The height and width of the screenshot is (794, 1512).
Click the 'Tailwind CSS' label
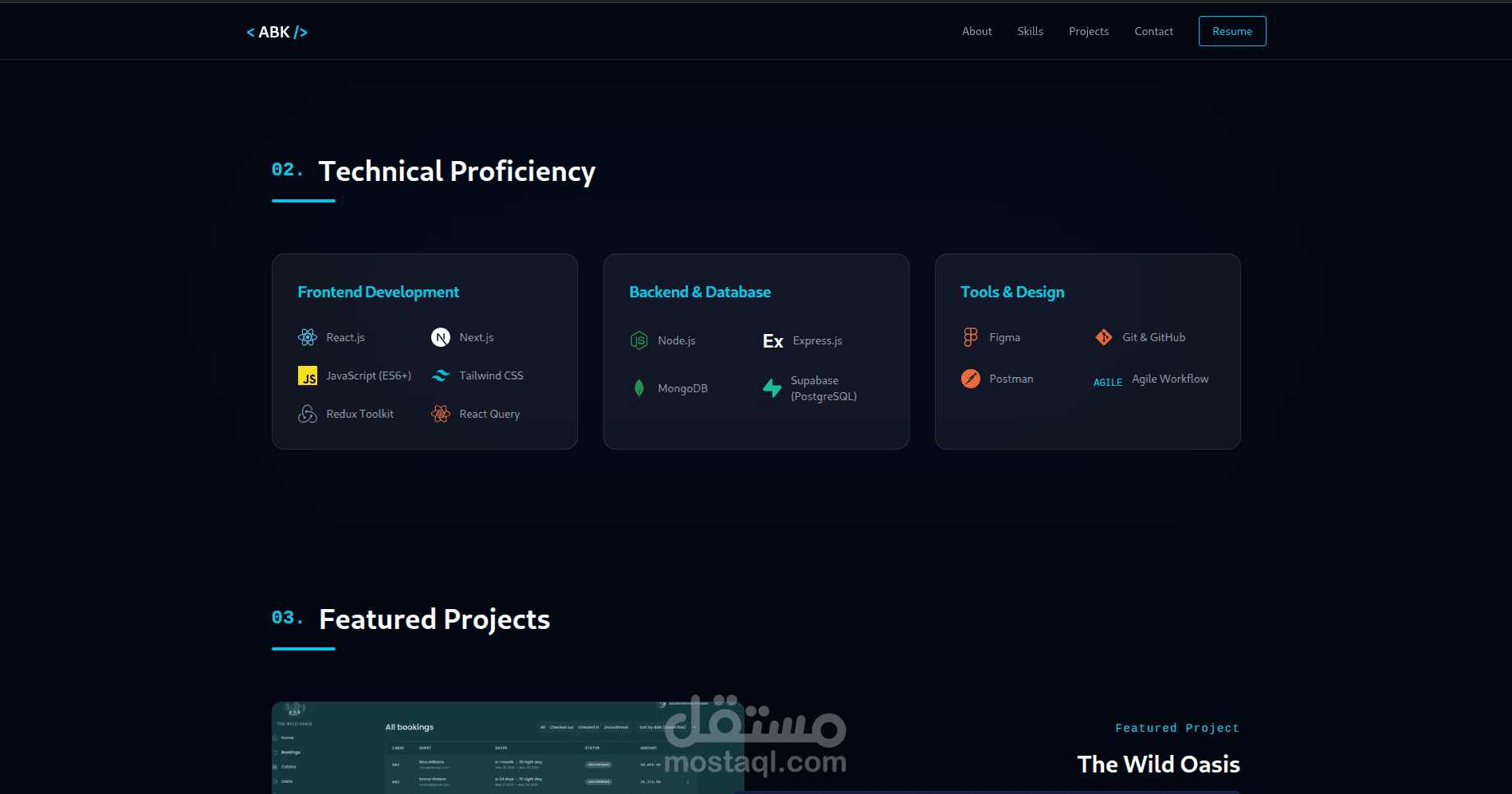pos(491,375)
